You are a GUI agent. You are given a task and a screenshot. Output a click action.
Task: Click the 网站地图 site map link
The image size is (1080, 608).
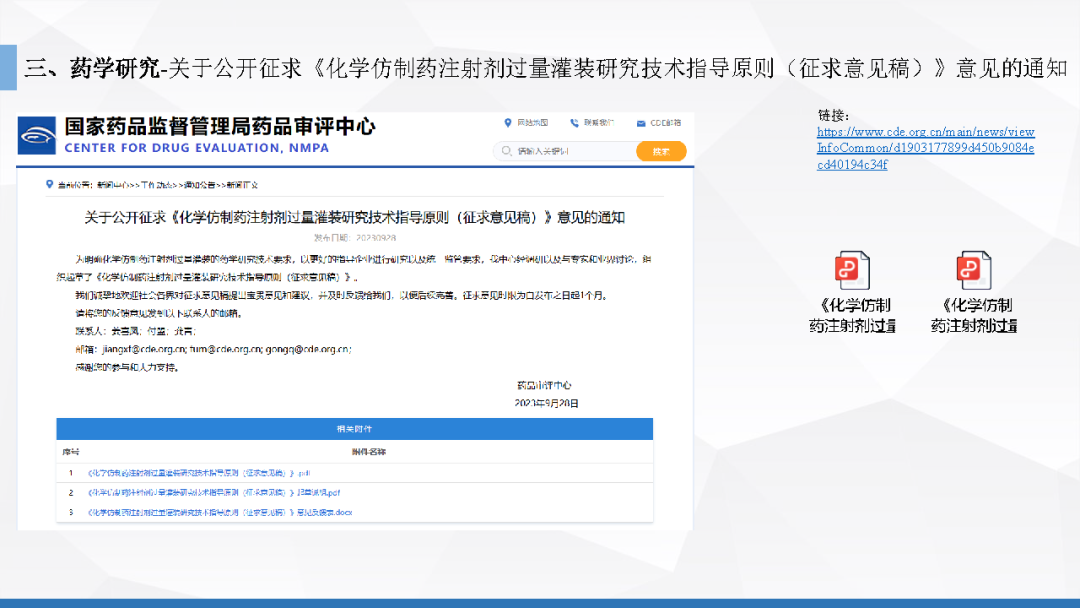[x=533, y=123]
